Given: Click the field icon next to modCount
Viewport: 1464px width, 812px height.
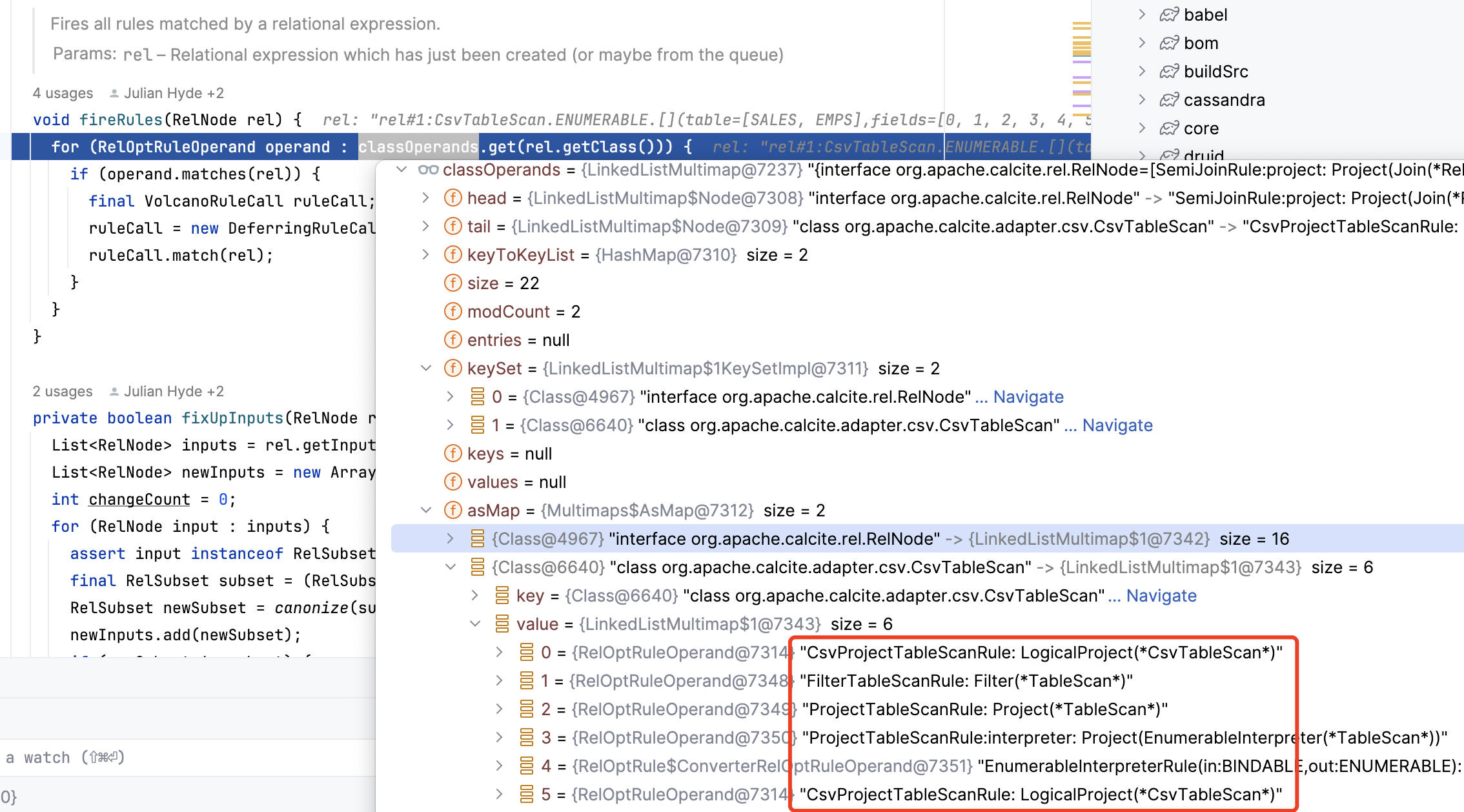Looking at the screenshot, I should pyautogui.click(x=453, y=312).
